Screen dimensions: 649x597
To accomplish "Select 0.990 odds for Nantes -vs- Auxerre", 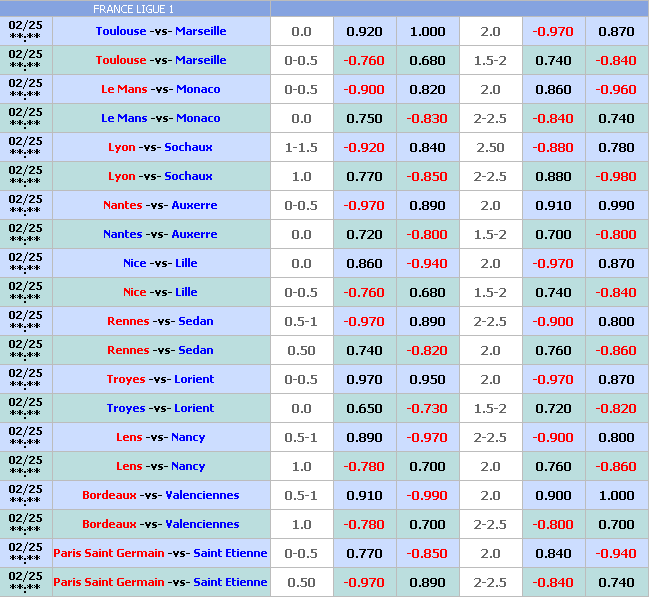I will tap(616, 205).
